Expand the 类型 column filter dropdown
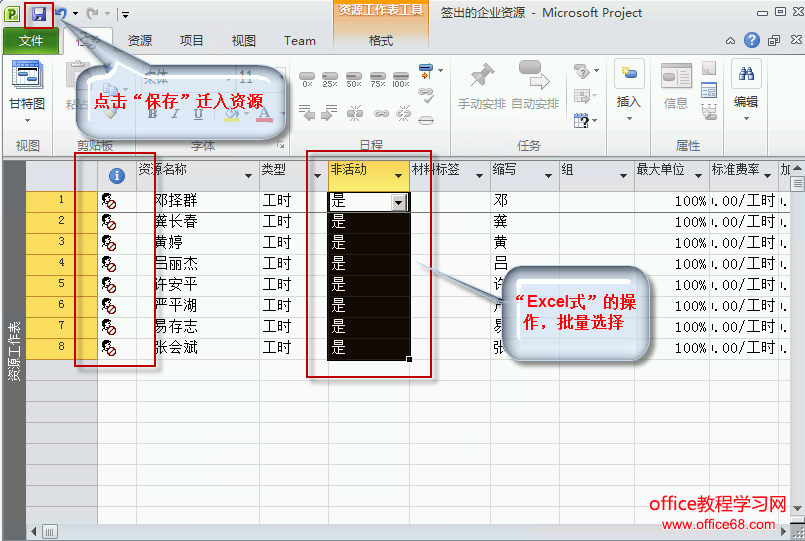Image resolution: width=805 pixels, height=541 pixels. point(317,176)
